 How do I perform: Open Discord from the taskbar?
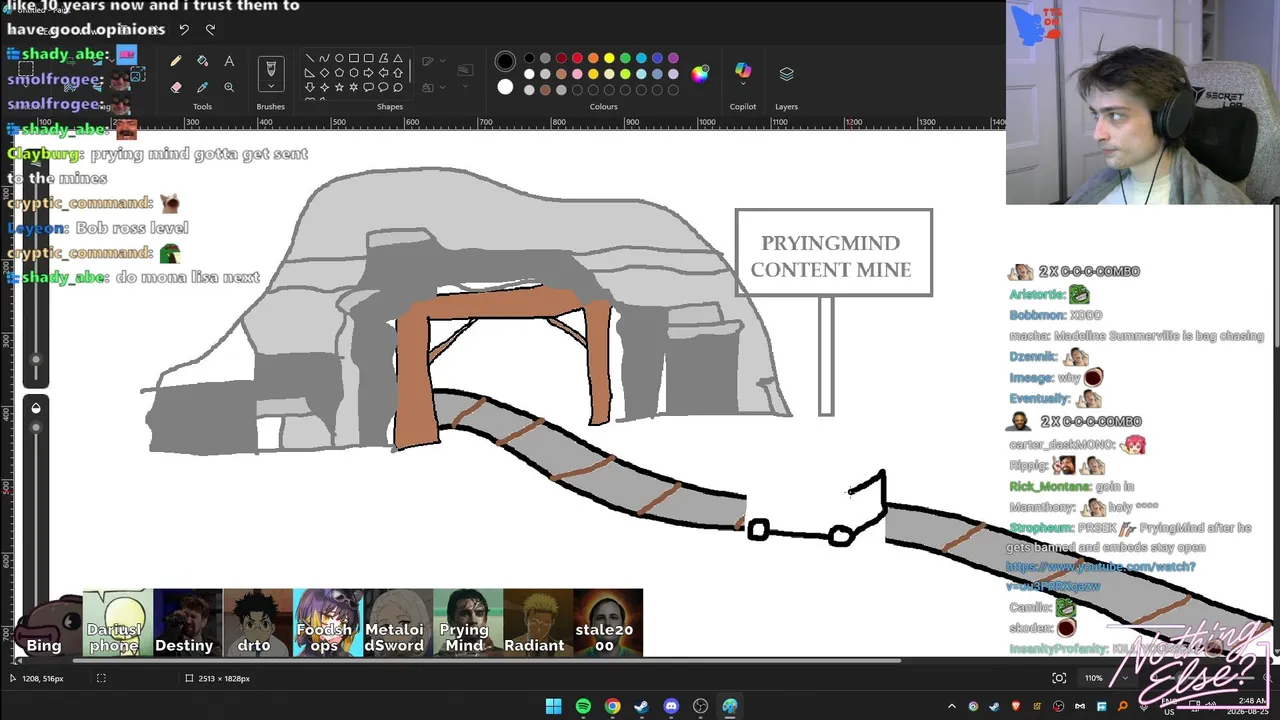click(x=671, y=707)
